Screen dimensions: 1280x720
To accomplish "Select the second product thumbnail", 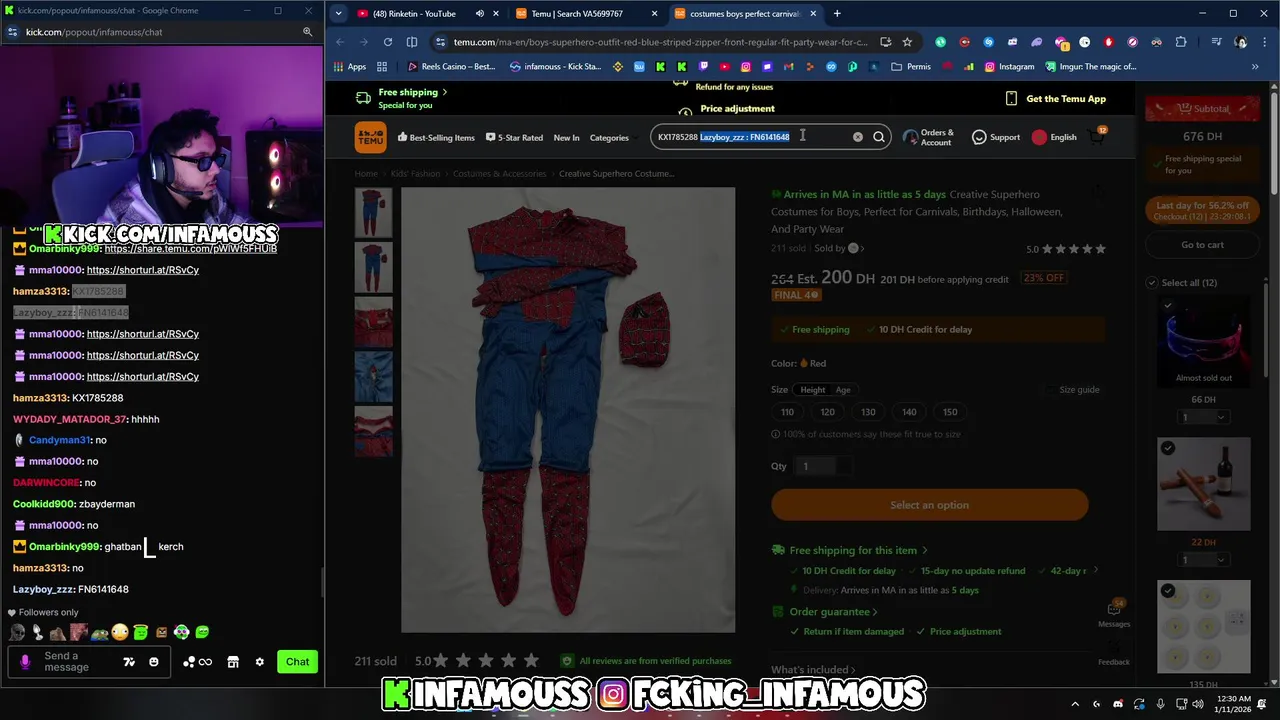I will (x=373, y=268).
